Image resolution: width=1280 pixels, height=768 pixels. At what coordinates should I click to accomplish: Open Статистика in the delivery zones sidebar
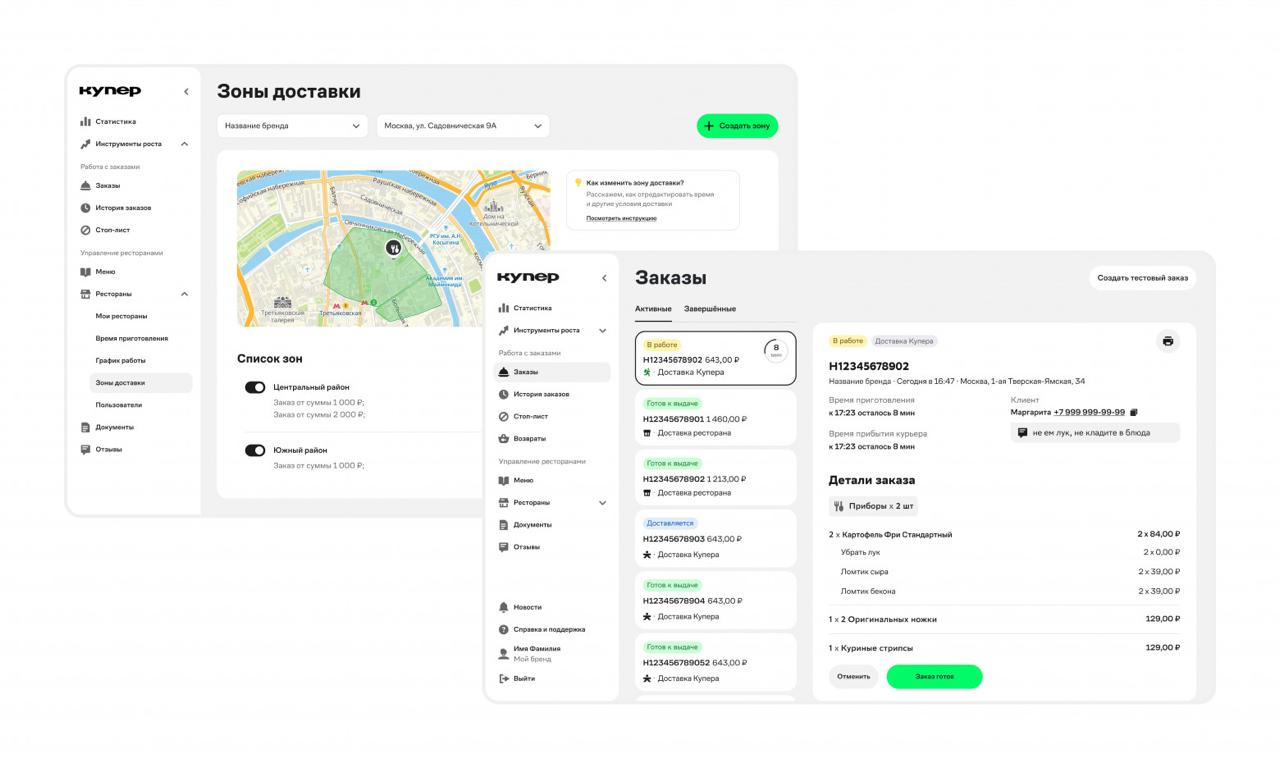coord(115,121)
